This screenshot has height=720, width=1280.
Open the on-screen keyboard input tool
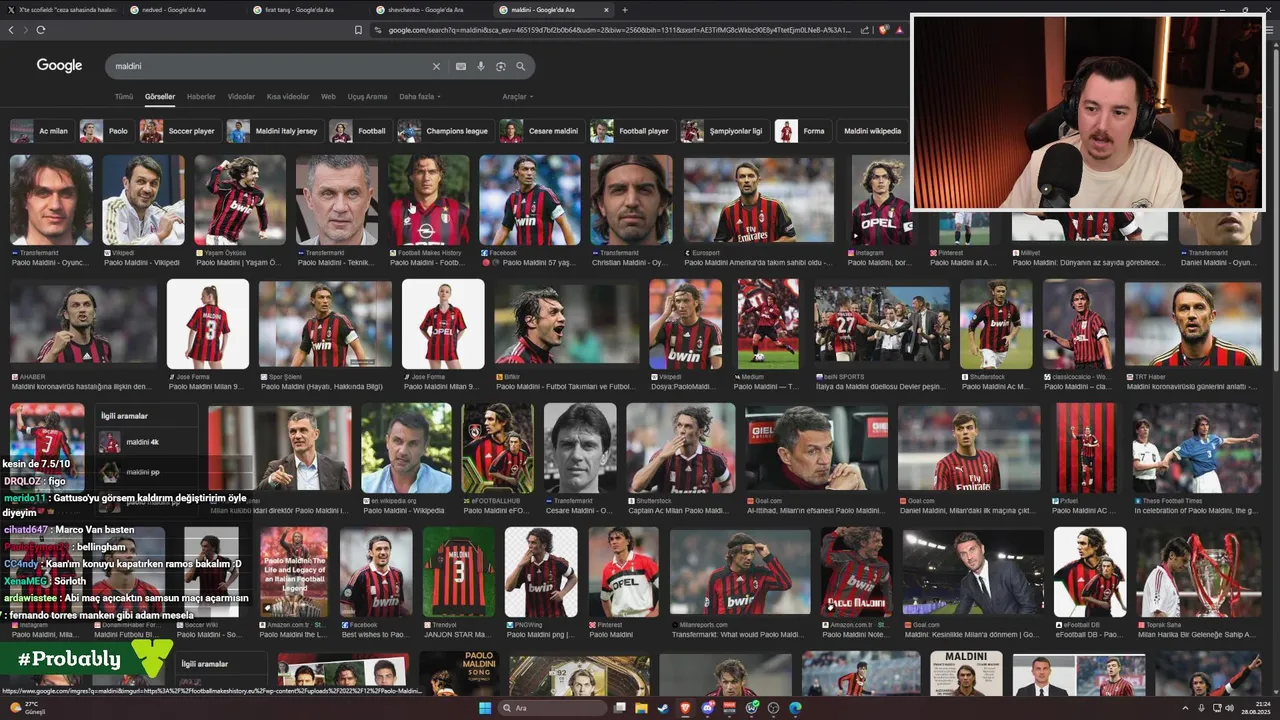pos(461,66)
